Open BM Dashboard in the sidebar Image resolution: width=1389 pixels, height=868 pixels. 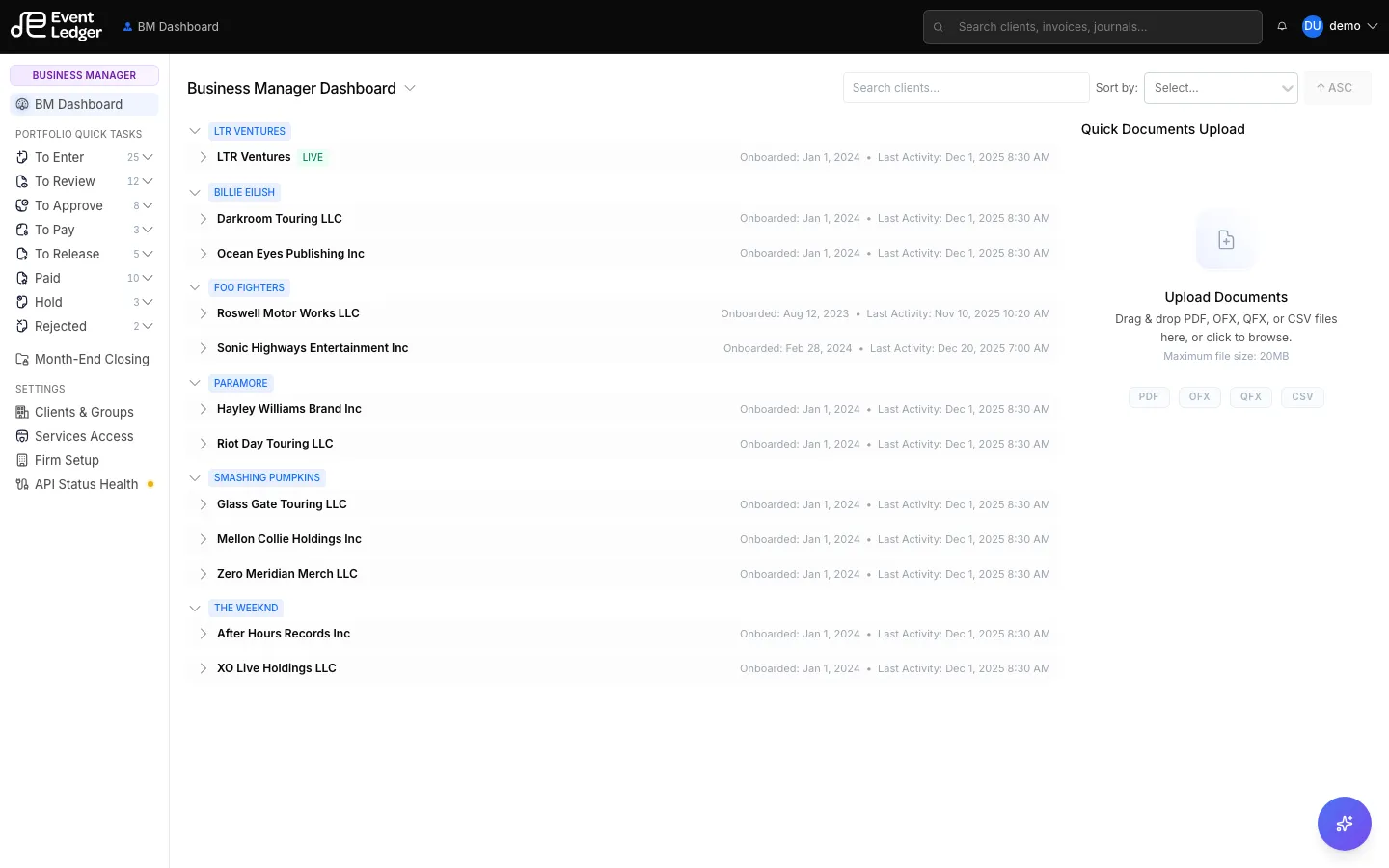tap(84, 104)
